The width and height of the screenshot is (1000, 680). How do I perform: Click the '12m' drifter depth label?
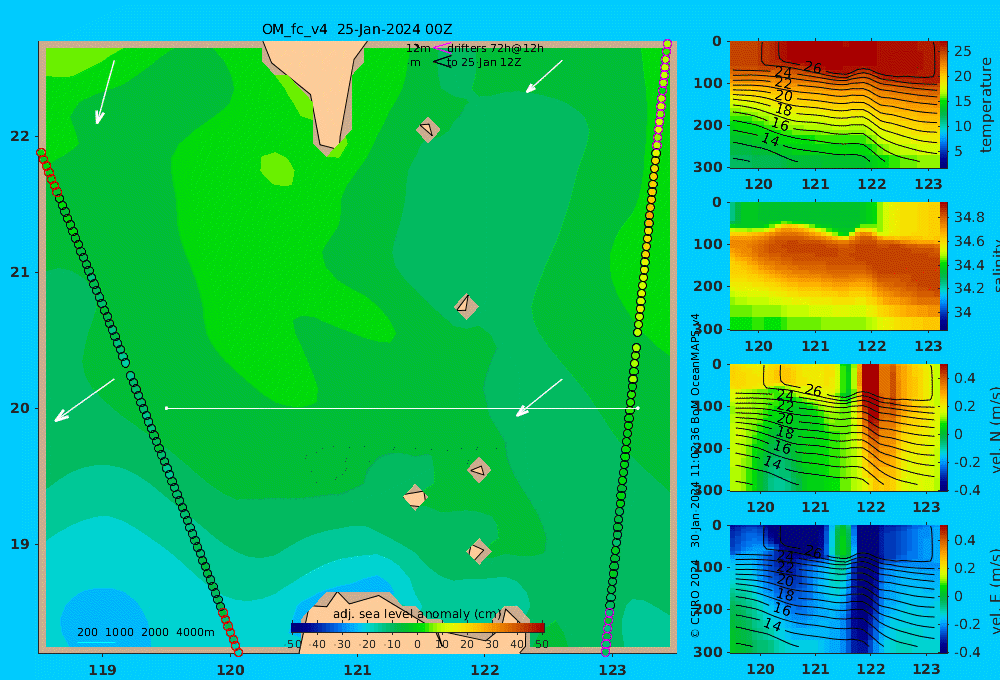pyautogui.click(x=418, y=48)
